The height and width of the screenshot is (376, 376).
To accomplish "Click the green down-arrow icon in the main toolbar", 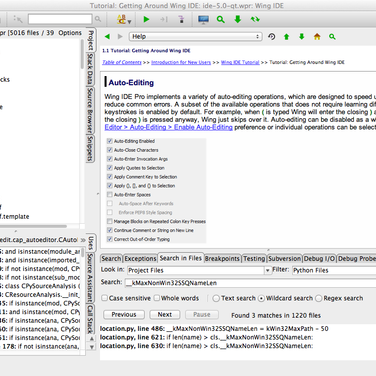I will 238,19.
